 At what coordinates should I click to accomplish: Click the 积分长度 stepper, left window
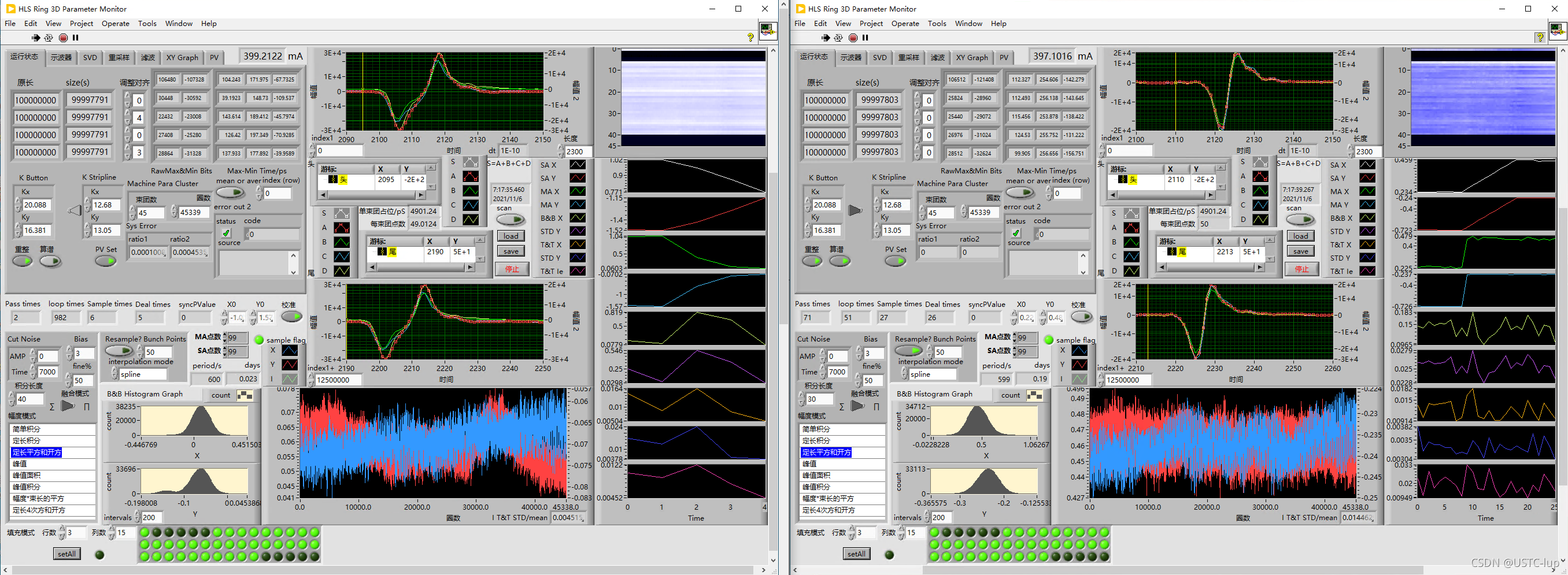point(12,399)
